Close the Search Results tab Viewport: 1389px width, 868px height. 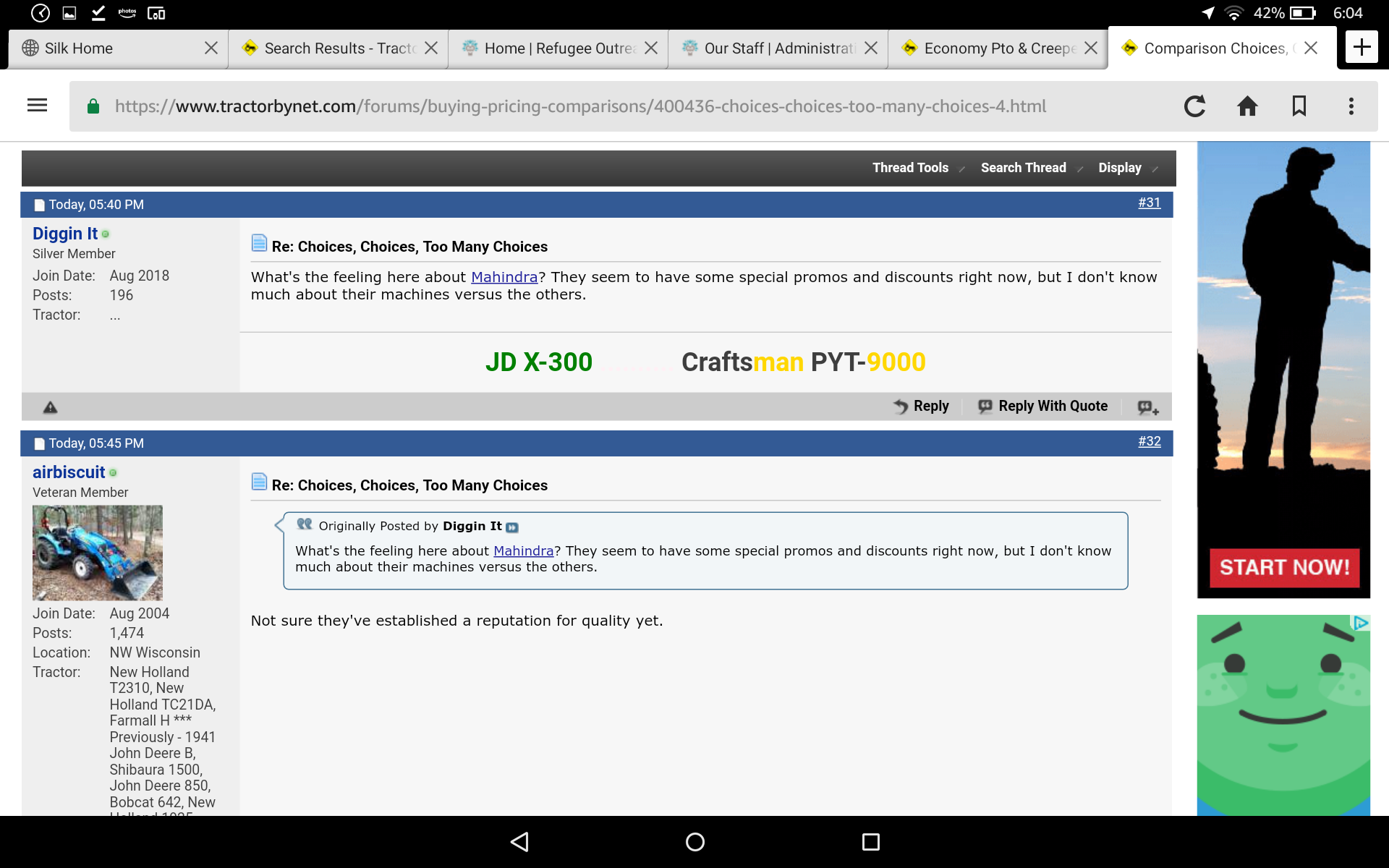(431, 48)
